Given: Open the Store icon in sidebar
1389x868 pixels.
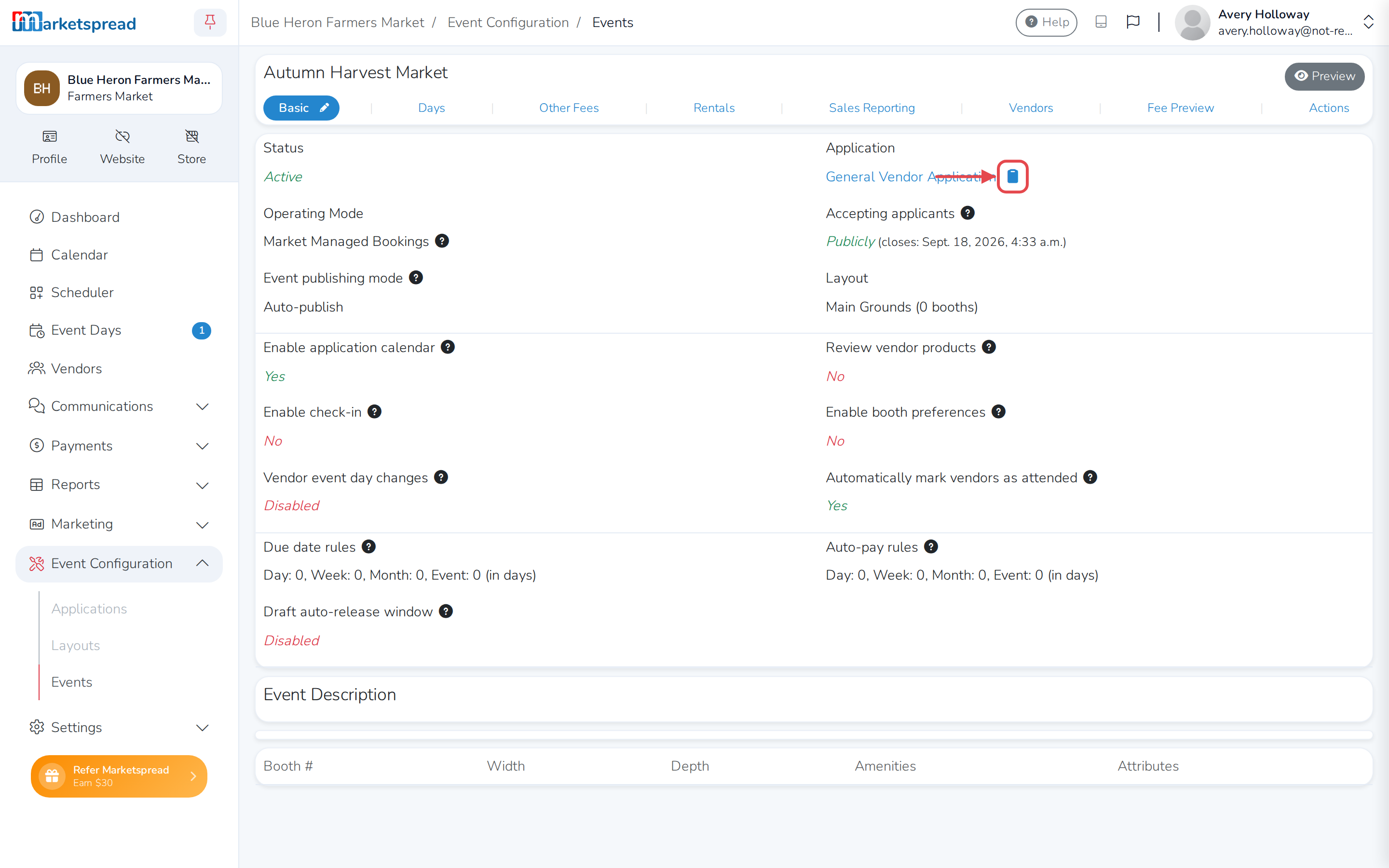Looking at the screenshot, I should click(x=191, y=136).
